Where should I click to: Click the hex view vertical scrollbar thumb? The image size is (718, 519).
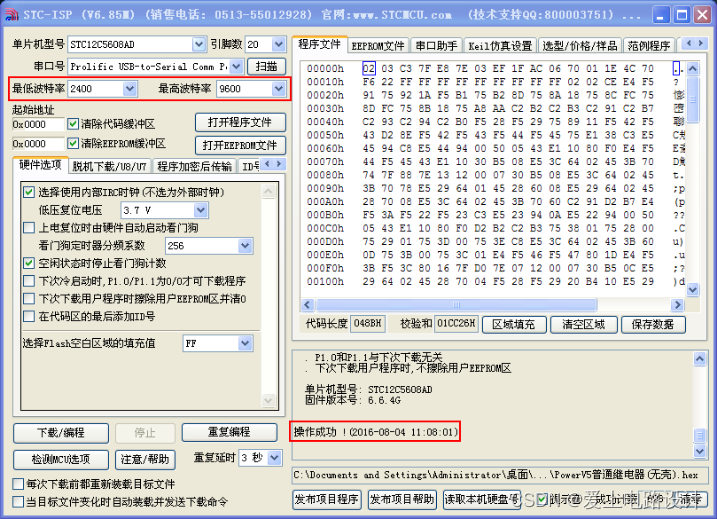tap(693, 99)
